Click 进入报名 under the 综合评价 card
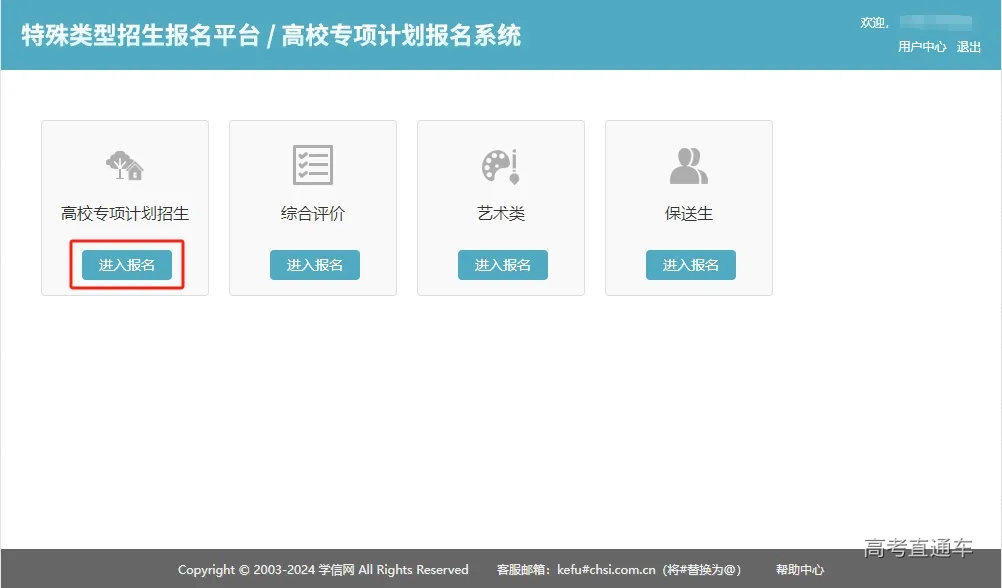This screenshot has width=1002, height=588. tap(313, 264)
